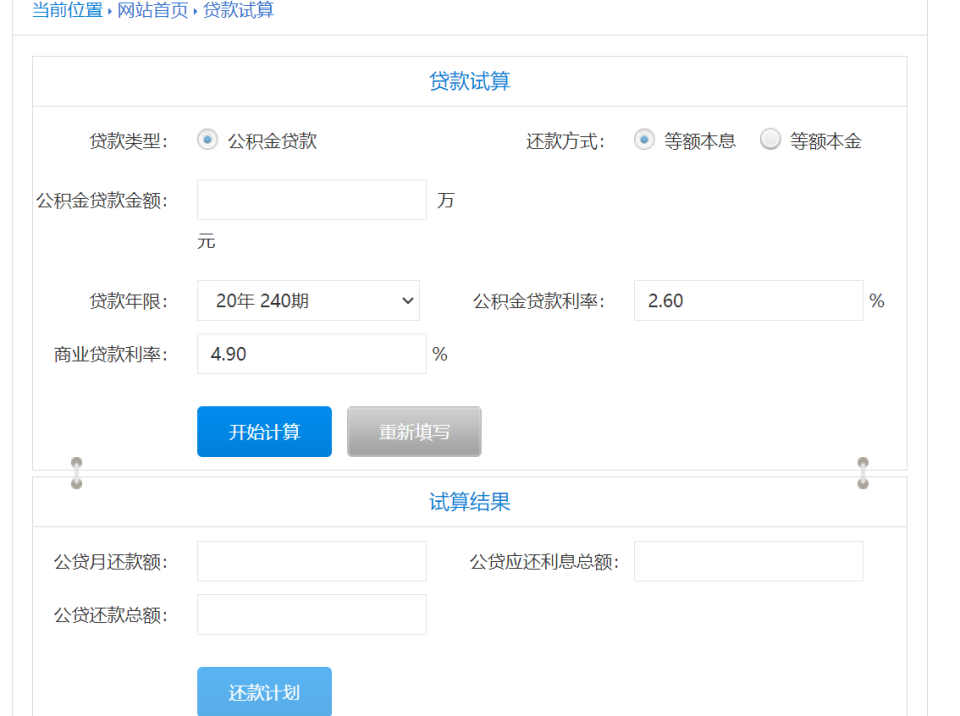Choose the 等额本息 repayment method
The width and height of the screenshot is (960, 716).
(644, 139)
